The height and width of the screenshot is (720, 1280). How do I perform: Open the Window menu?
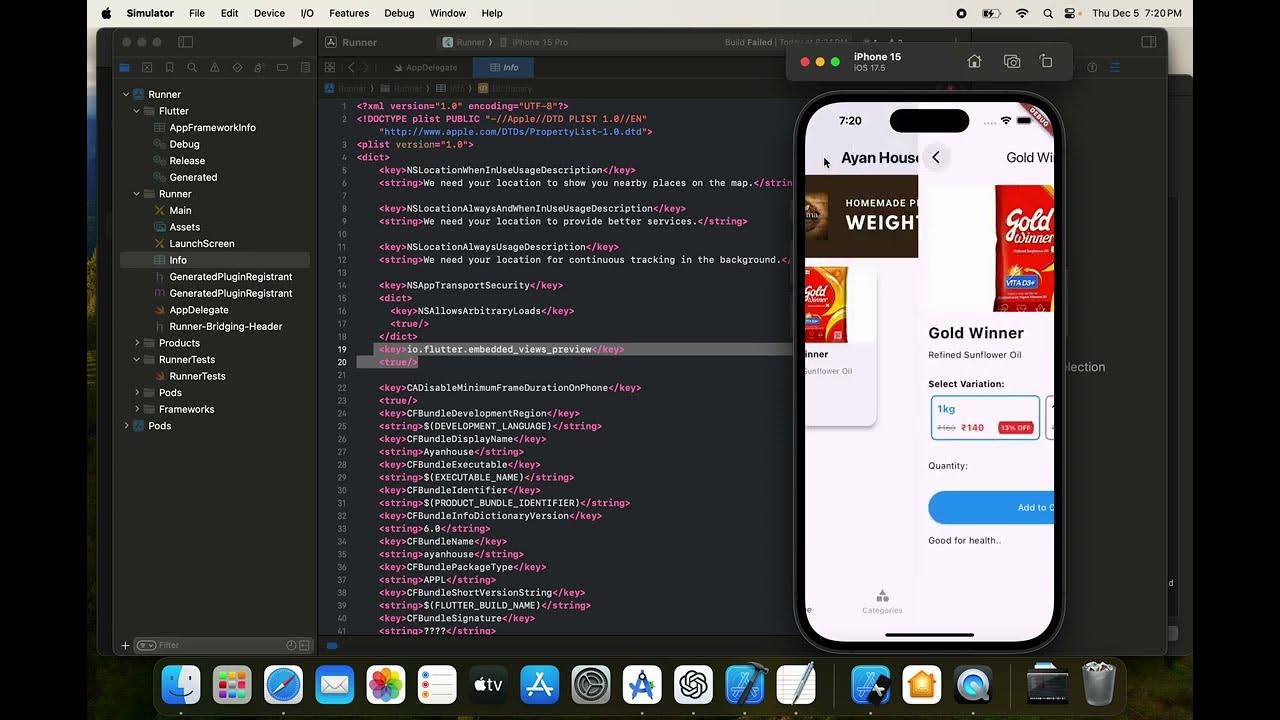(x=448, y=13)
